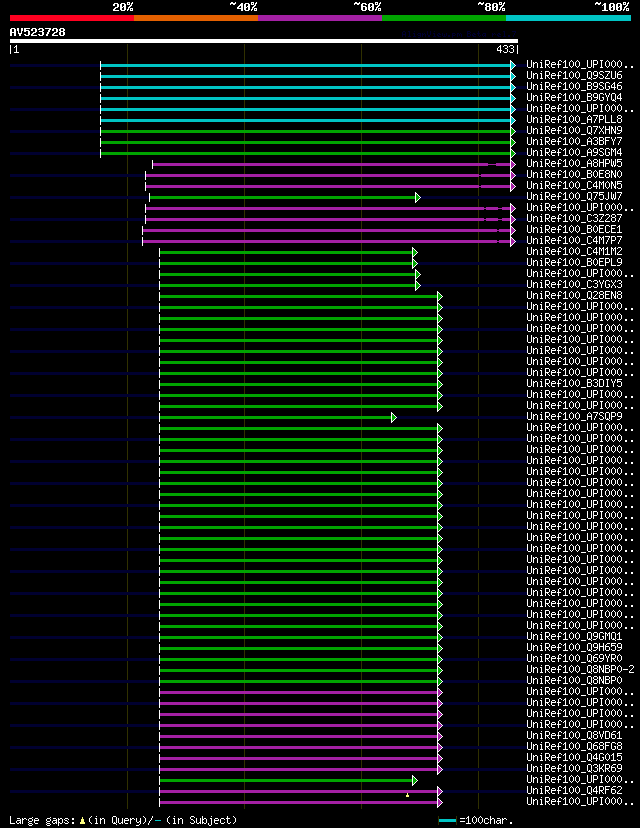Select the UniRef100_Q4G015 label
640x828 pixels.
(x=574, y=758)
